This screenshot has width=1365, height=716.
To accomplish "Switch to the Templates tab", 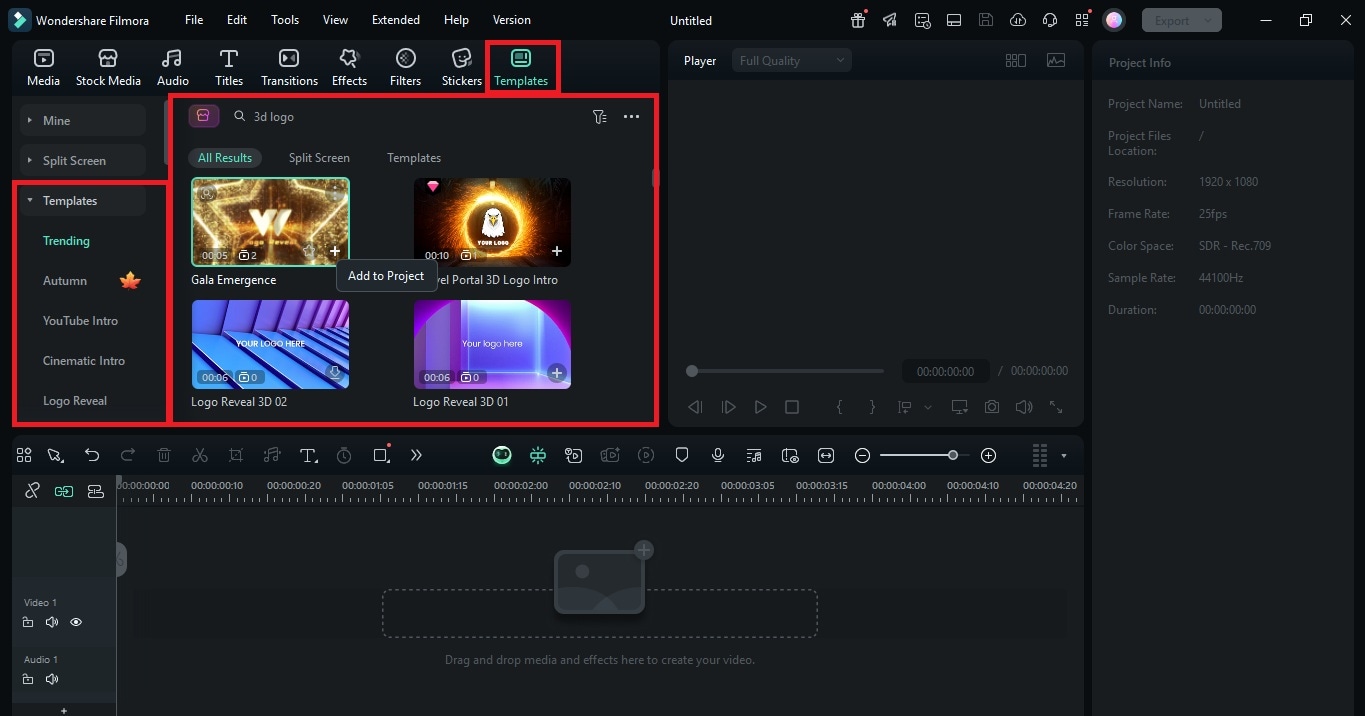I will pyautogui.click(x=521, y=67).
